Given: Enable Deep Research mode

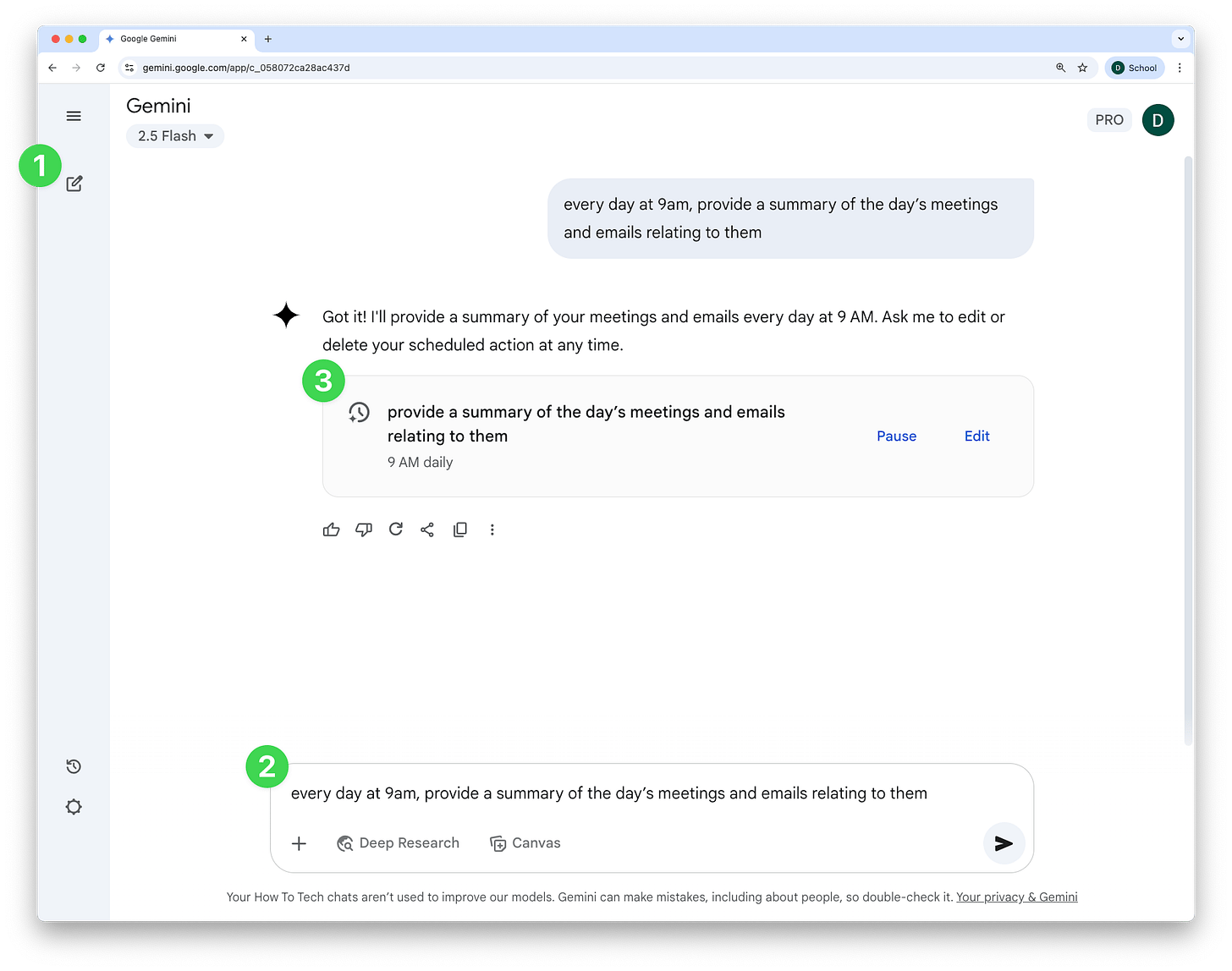Looking at the screenshot, I should point(399,843).
